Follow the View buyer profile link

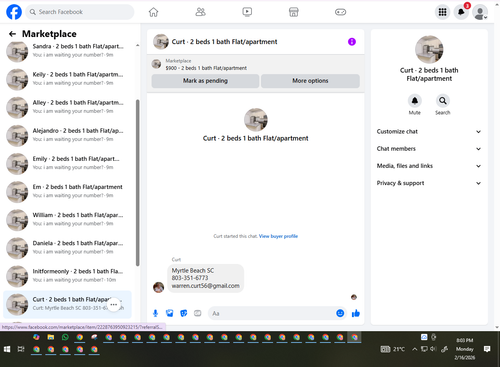(x=278, y=236)
